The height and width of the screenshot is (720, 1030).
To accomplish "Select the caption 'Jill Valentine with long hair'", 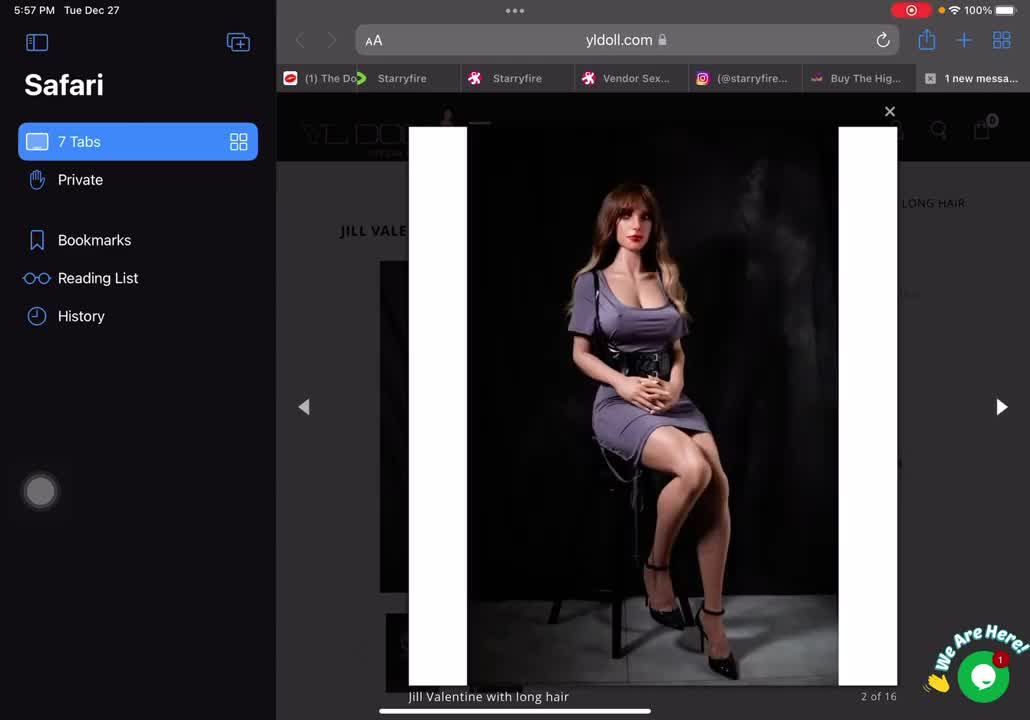I will [488, 696].
